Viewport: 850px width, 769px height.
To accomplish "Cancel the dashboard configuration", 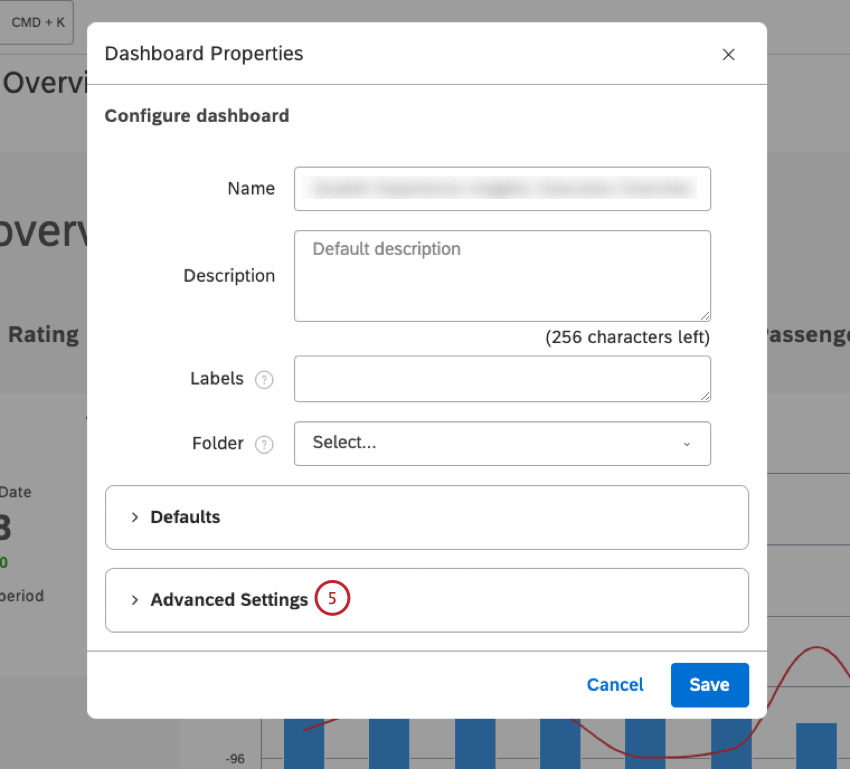I will [614, 685].
